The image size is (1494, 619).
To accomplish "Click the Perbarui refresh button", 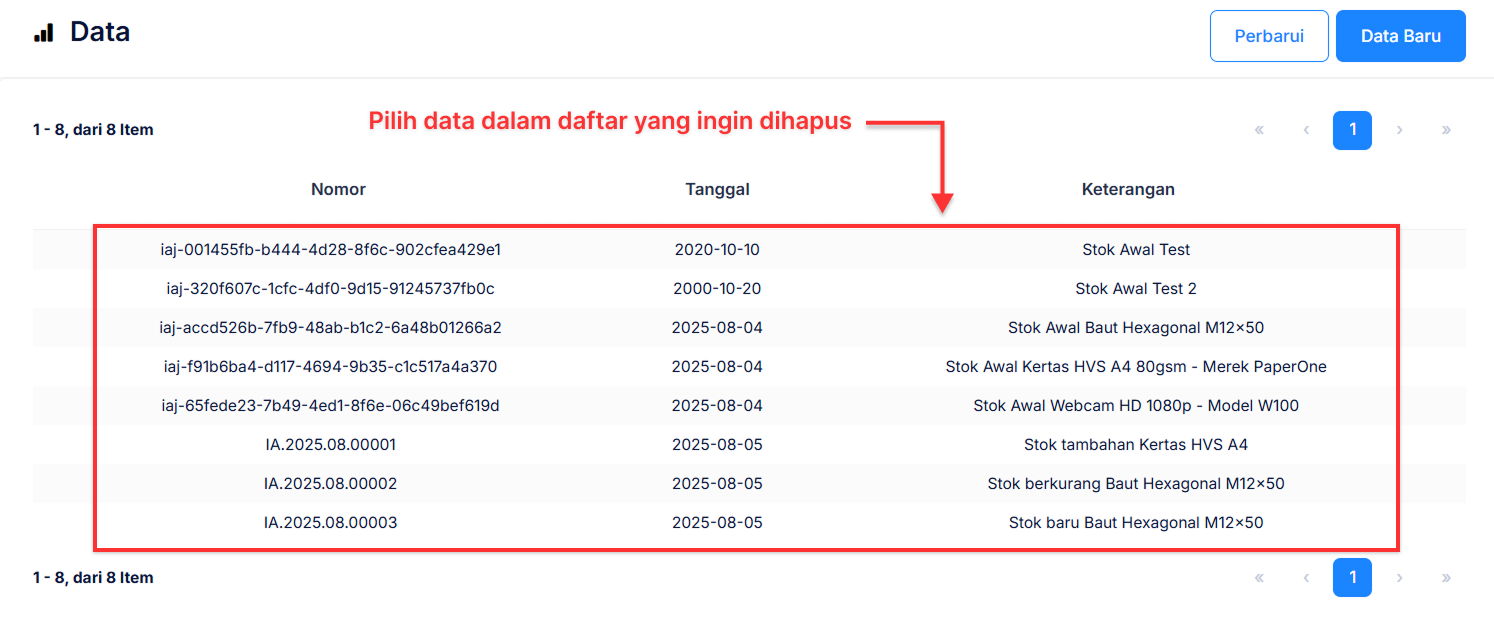I will [1268, 36].
